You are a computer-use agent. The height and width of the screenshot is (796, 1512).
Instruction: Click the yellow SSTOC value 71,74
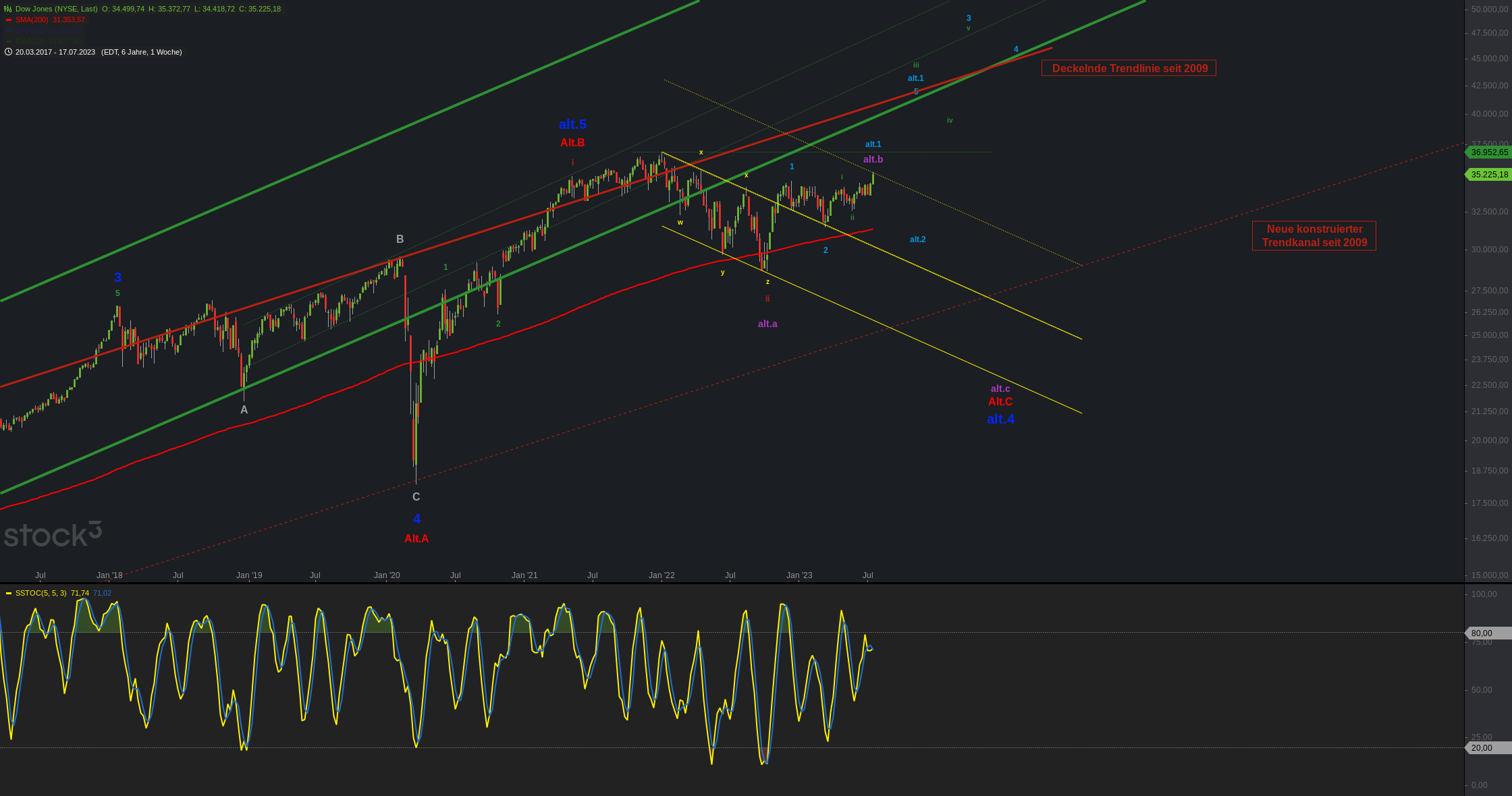point(80,593)
